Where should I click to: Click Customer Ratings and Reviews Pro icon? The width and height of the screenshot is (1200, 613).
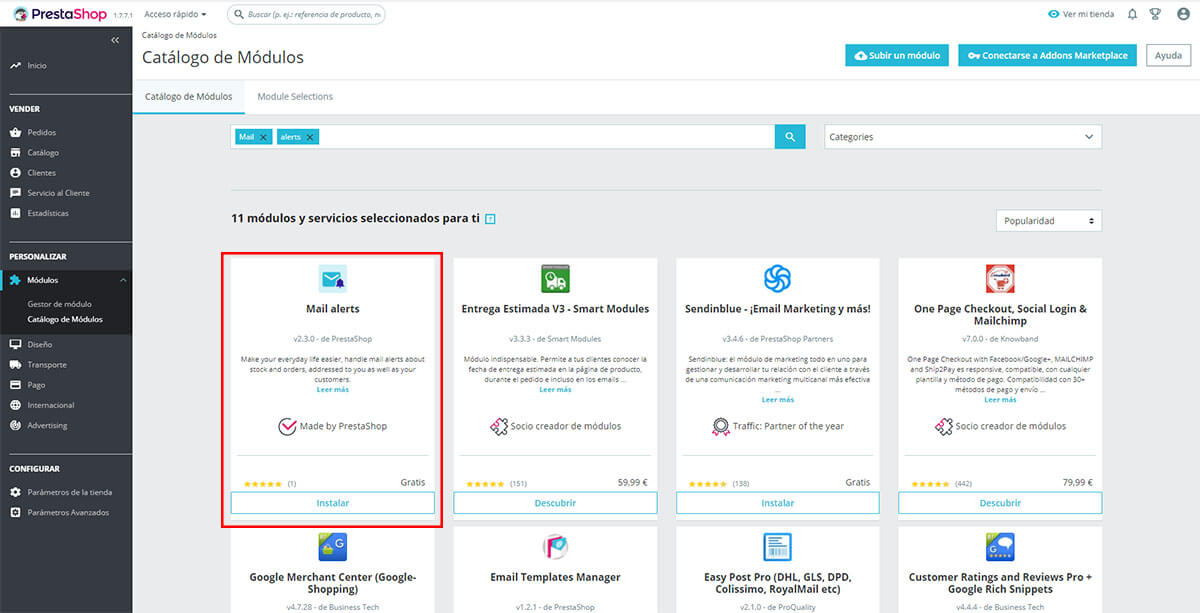tap(1000, 547)
